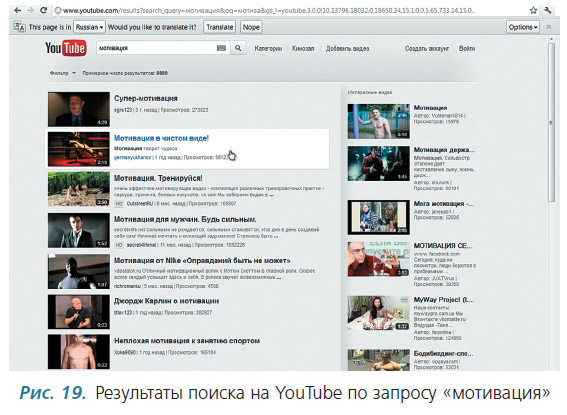Screen dimensions: 567x415
Task: Expand the translate Options dropdown
Action: click(x=523, y=27)
